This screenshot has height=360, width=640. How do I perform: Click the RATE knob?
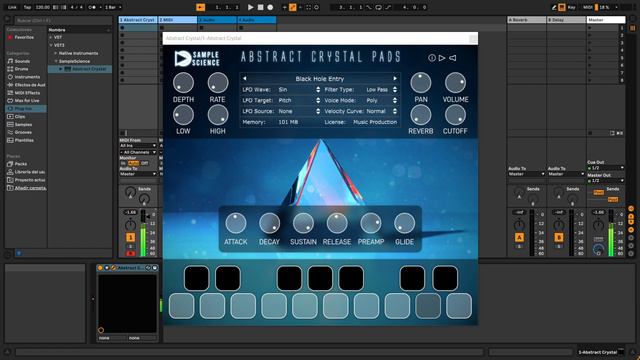pos(218,83)
